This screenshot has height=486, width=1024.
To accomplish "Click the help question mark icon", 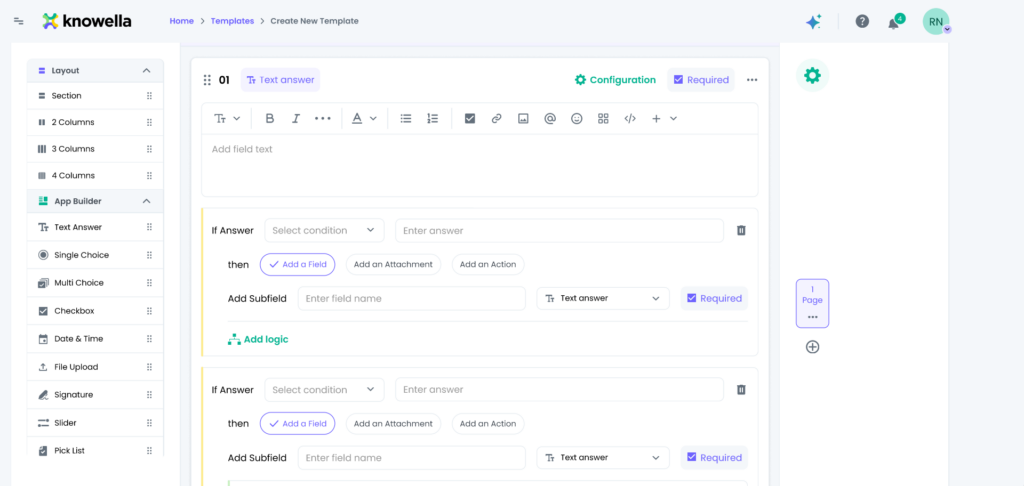I will [862, 21].
